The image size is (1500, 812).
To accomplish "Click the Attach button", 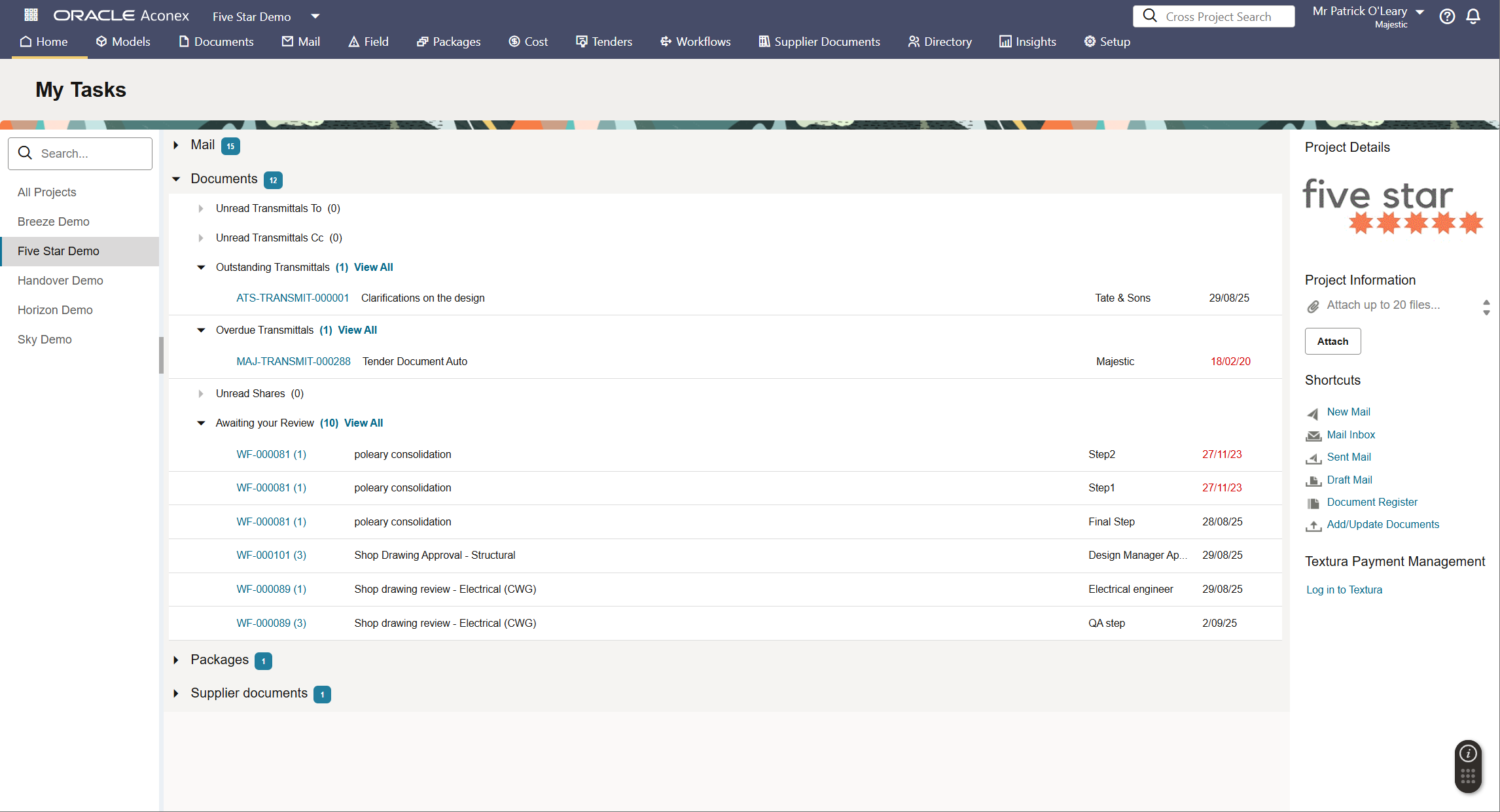I will (1332, 342).
